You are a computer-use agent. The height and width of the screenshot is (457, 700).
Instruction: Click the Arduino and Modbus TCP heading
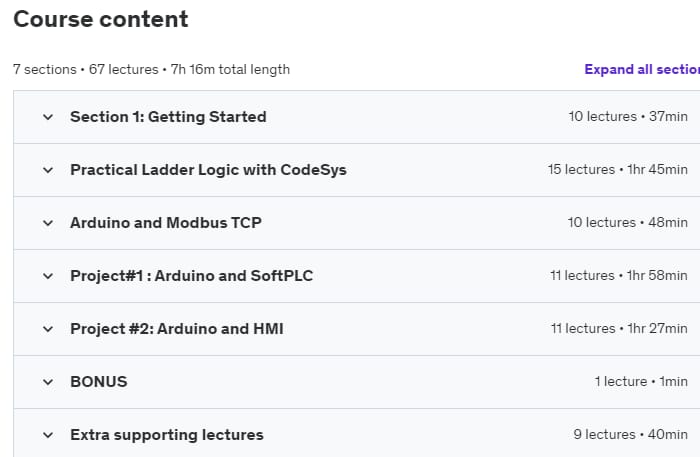[166, 223]
